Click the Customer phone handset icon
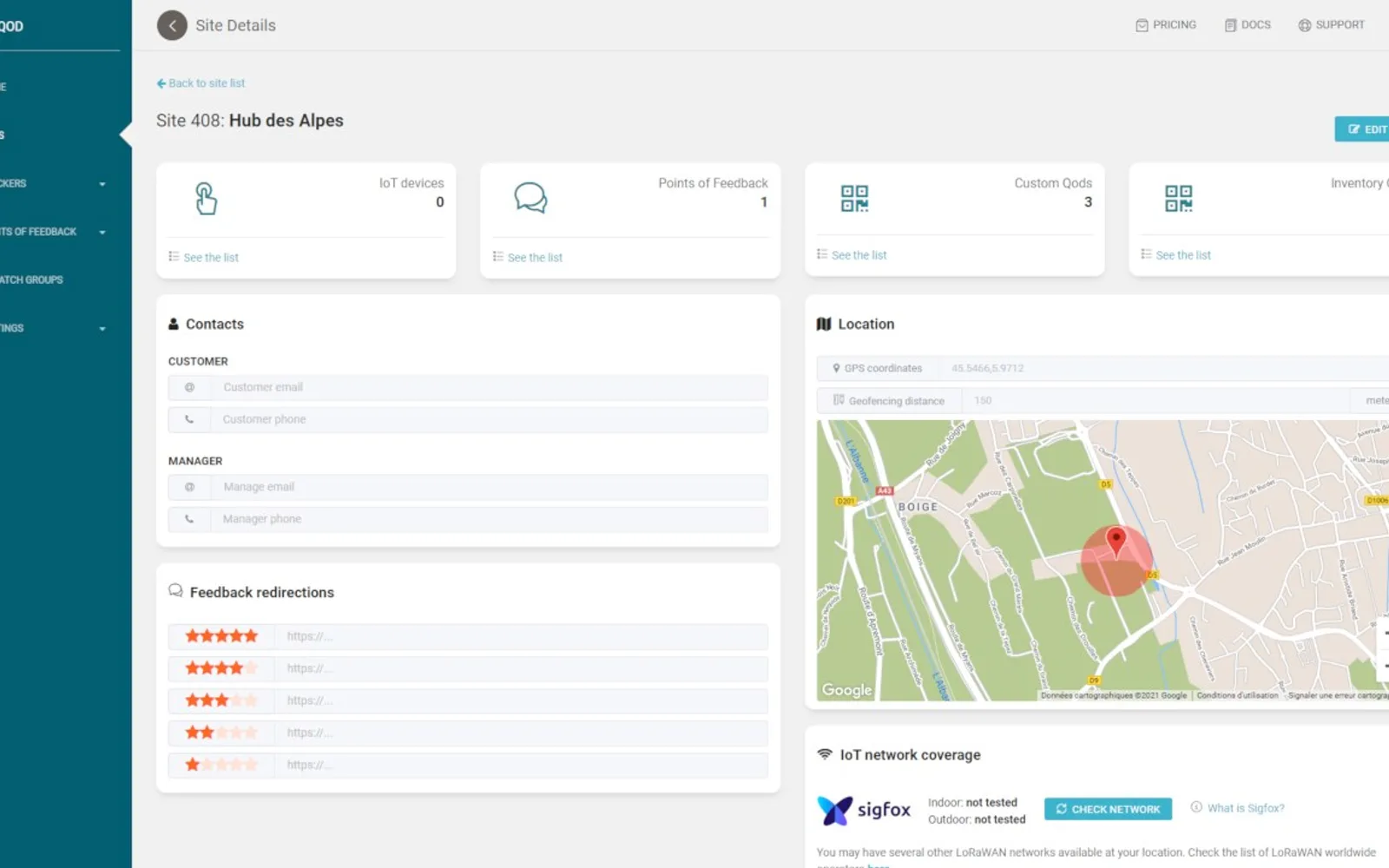The width and height of the screenshot is (1389, 868). tap(189, 419)
